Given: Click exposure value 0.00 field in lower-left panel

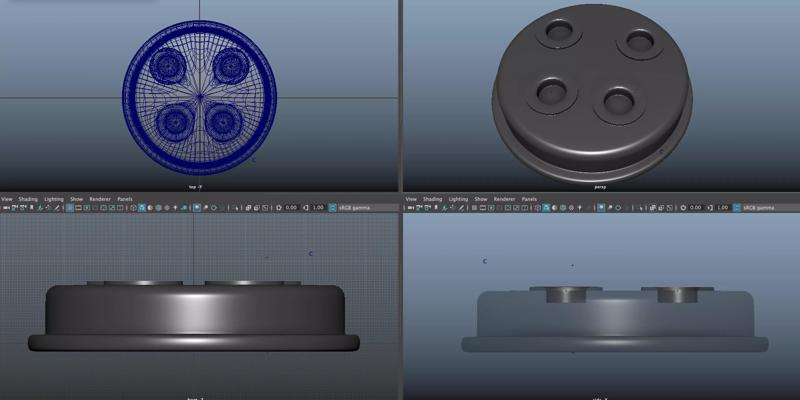Looking at the screenshot, I should point(291,208).
